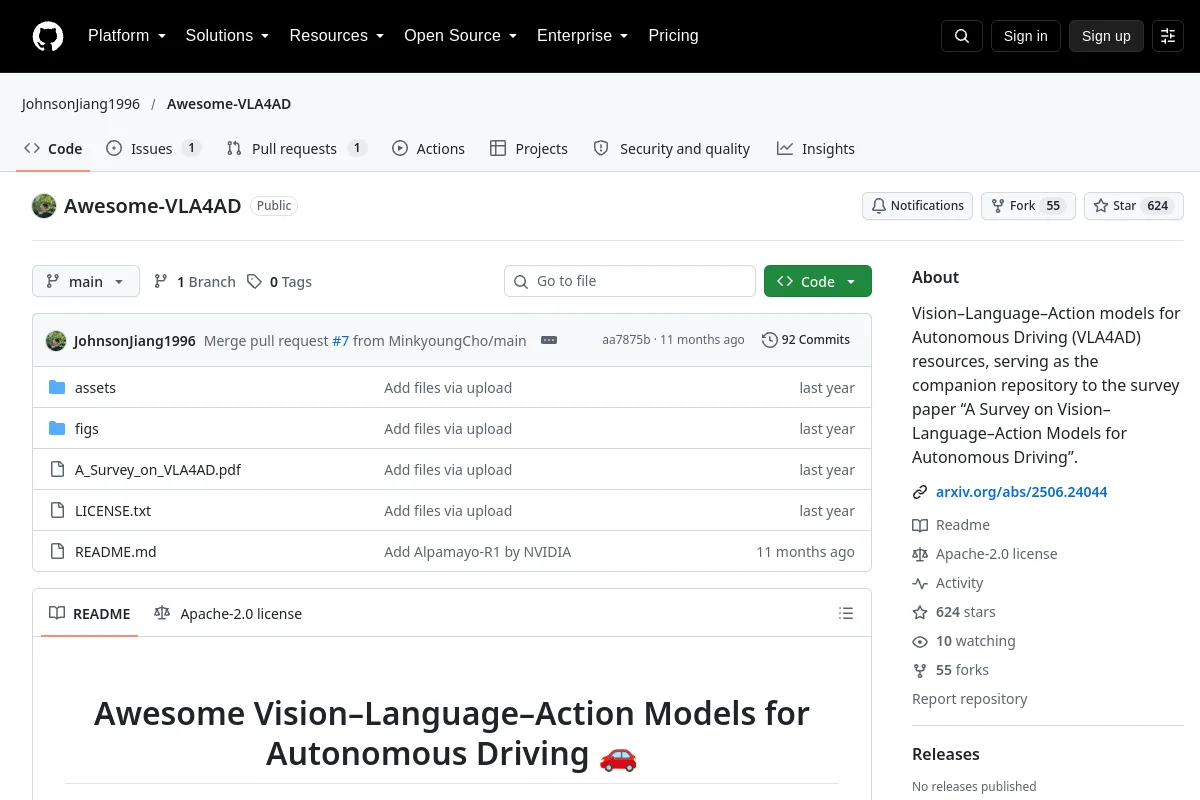Focus the Go to file search field
Screen dimensions: 1200x800
(630, 281)
